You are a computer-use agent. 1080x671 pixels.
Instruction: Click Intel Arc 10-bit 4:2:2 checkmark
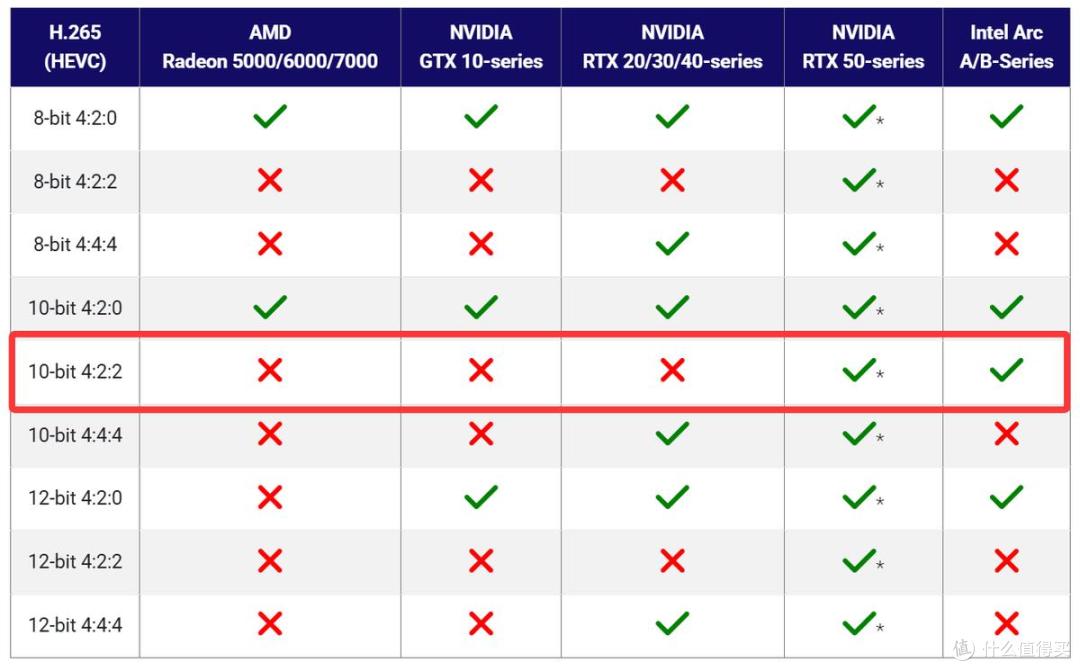coord(1006,370)
